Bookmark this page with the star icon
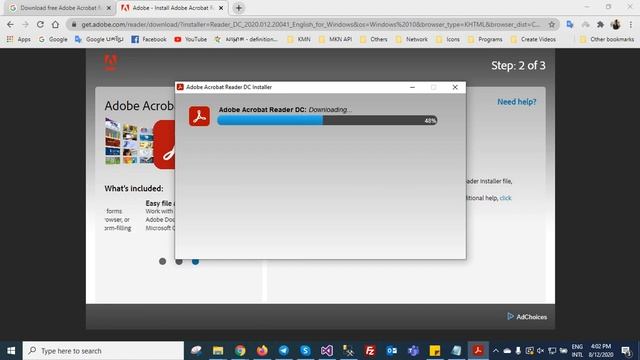Image resolution: width=640 pixels, height=360 pixels. click(x=552, y=24)
